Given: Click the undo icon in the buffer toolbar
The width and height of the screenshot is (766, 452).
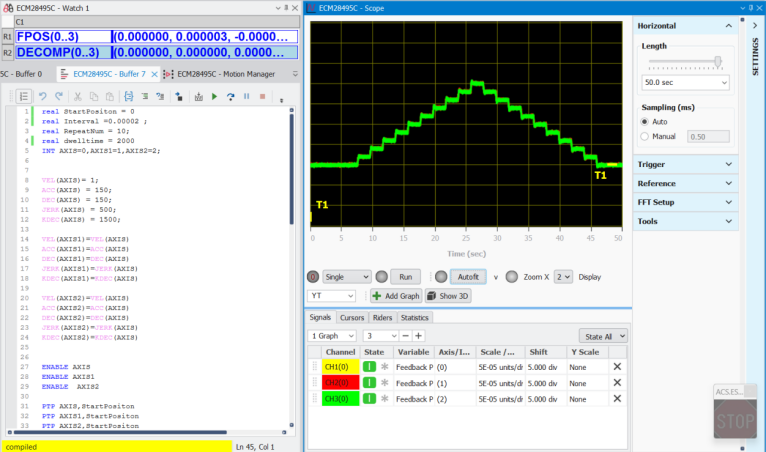Looking at the screenshot, I should pos(42,96).
